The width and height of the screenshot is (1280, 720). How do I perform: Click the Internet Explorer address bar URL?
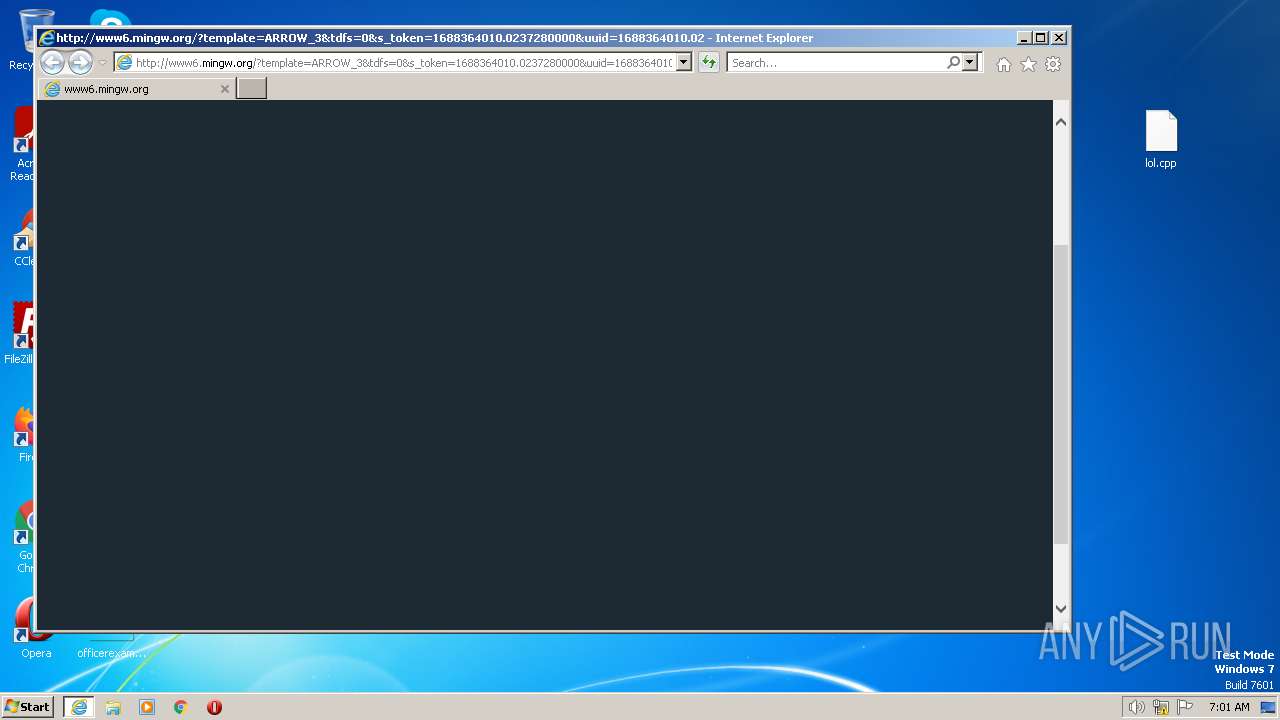tap(403, 63)
